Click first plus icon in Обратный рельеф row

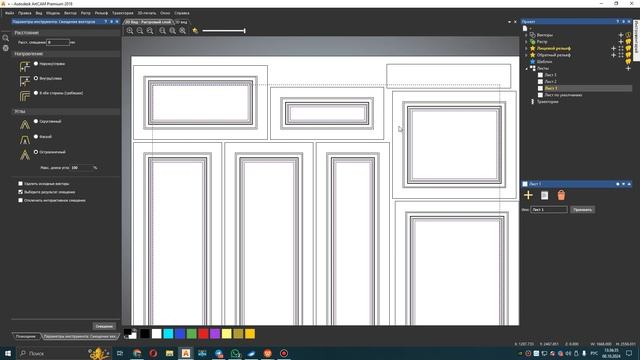tap(613, 55)
